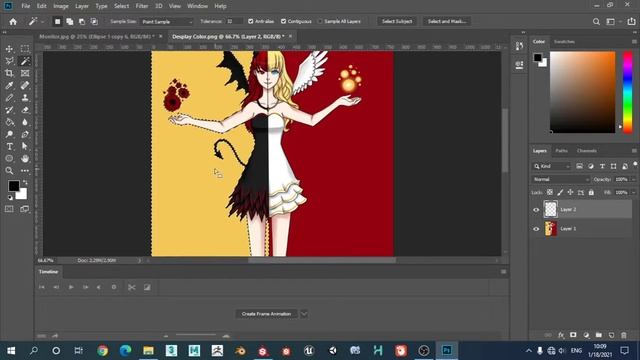Select the Frame tool
Image resolution: width=640 pixels, height=360 pixels.
pos(25,73)
